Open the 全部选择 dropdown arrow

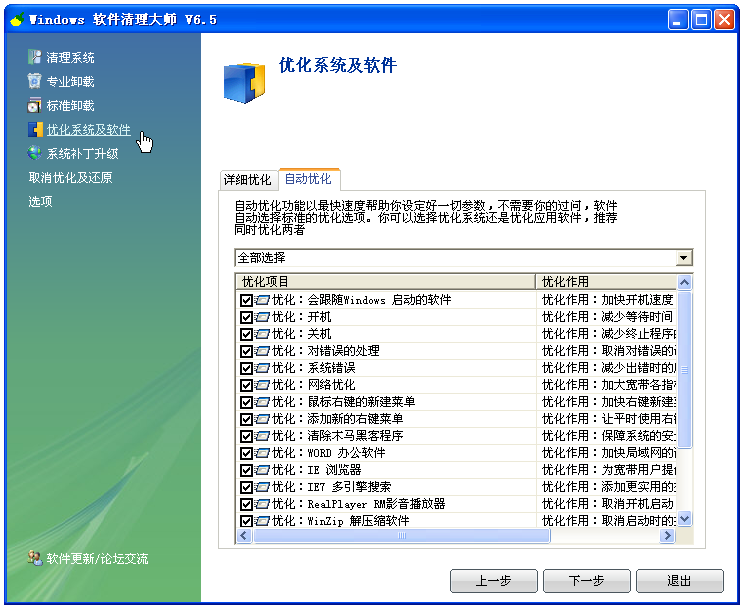[x=683, y=258]
